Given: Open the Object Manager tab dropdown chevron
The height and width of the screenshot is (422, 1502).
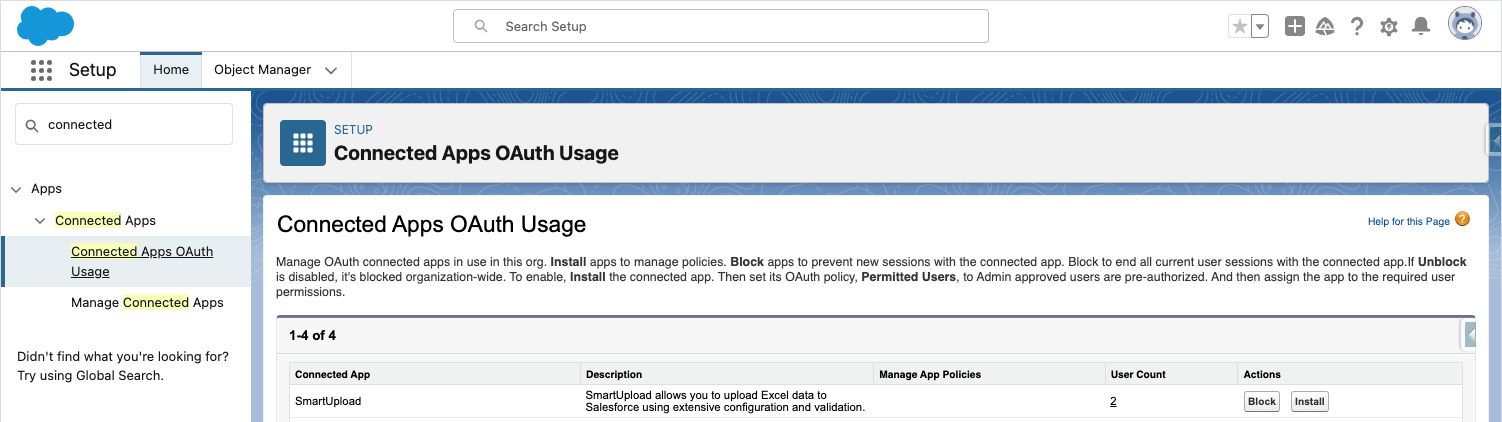Looking at the screenshot, I should pyautogui.click(x=331, y=70).
